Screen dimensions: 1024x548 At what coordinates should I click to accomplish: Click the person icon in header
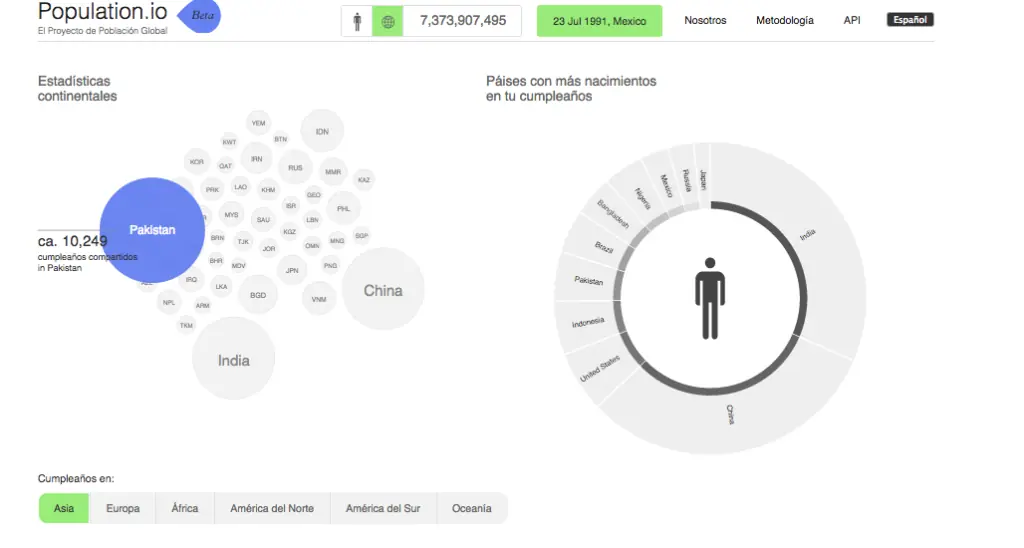[x=357, y=21]
